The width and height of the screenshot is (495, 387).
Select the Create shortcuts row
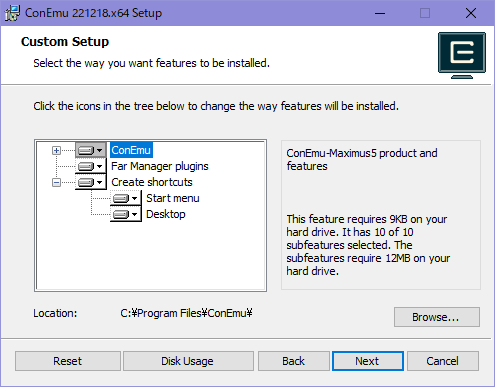tap(152, 182)
